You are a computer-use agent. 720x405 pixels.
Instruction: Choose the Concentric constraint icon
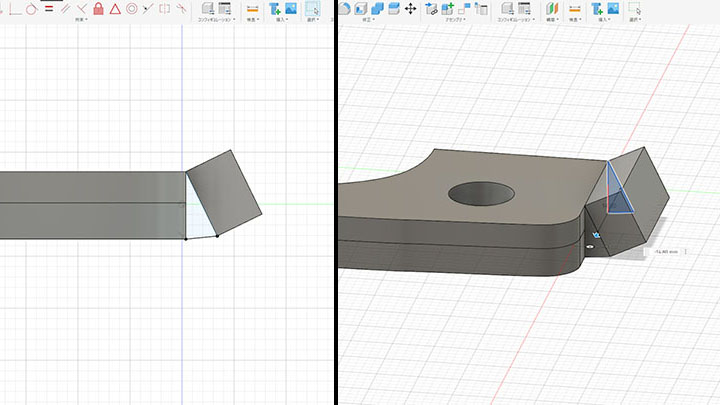click(x=131, y=8)
